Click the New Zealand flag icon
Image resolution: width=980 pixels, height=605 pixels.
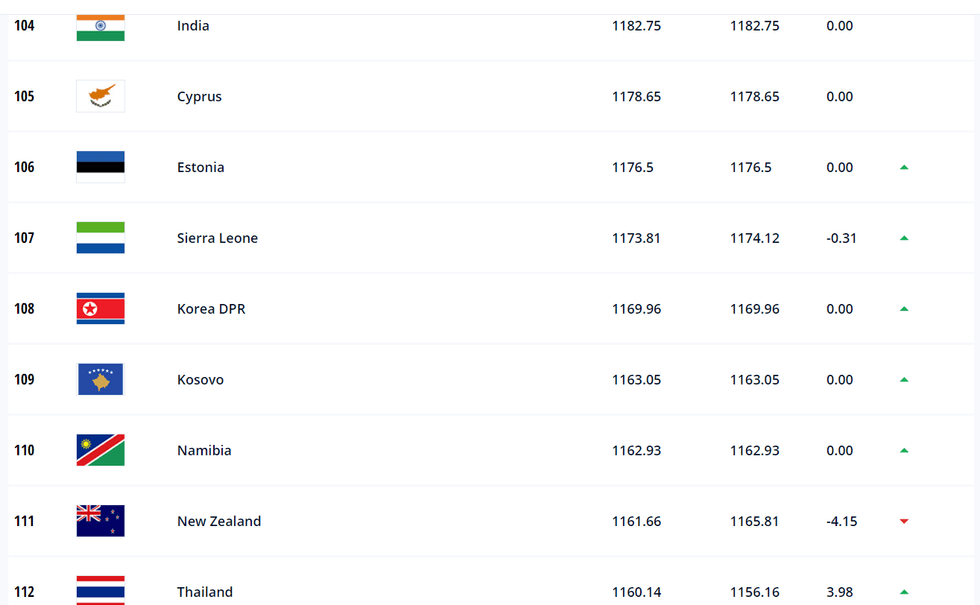(x=100, y=521)
